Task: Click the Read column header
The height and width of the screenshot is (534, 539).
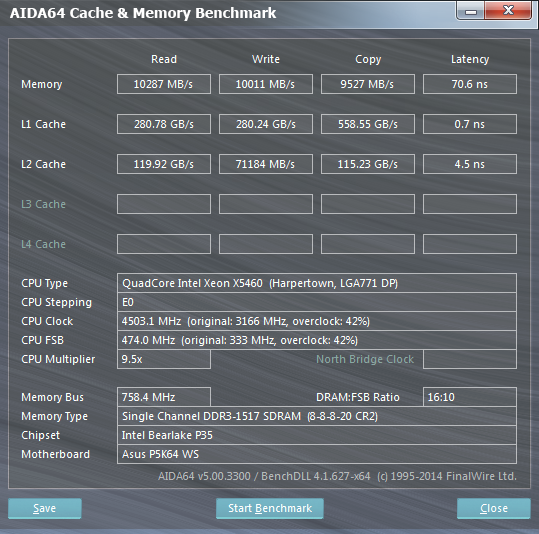Action: pyautogui.click(x=164, y=59)
